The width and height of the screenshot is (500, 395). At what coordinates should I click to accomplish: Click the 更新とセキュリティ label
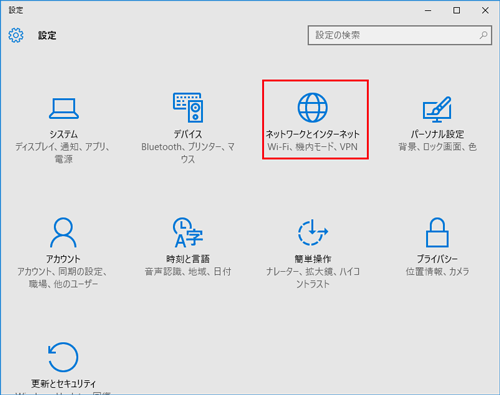(x=63, y=384)
